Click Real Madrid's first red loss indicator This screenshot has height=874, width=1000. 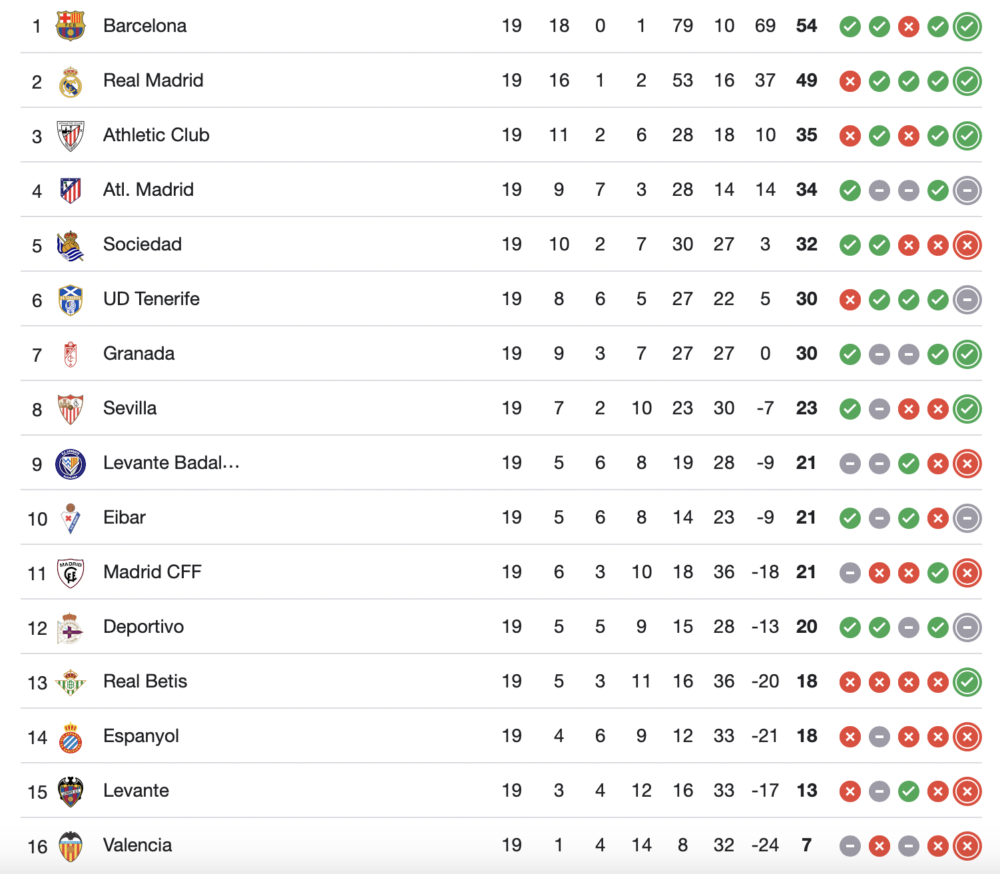(x=850, y=81)
